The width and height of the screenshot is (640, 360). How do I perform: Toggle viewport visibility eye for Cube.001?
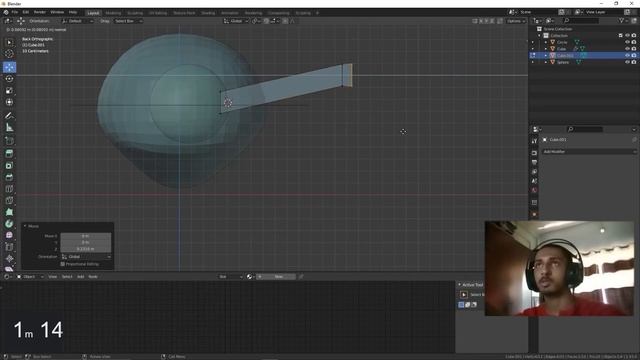click(x=627, y=55)
